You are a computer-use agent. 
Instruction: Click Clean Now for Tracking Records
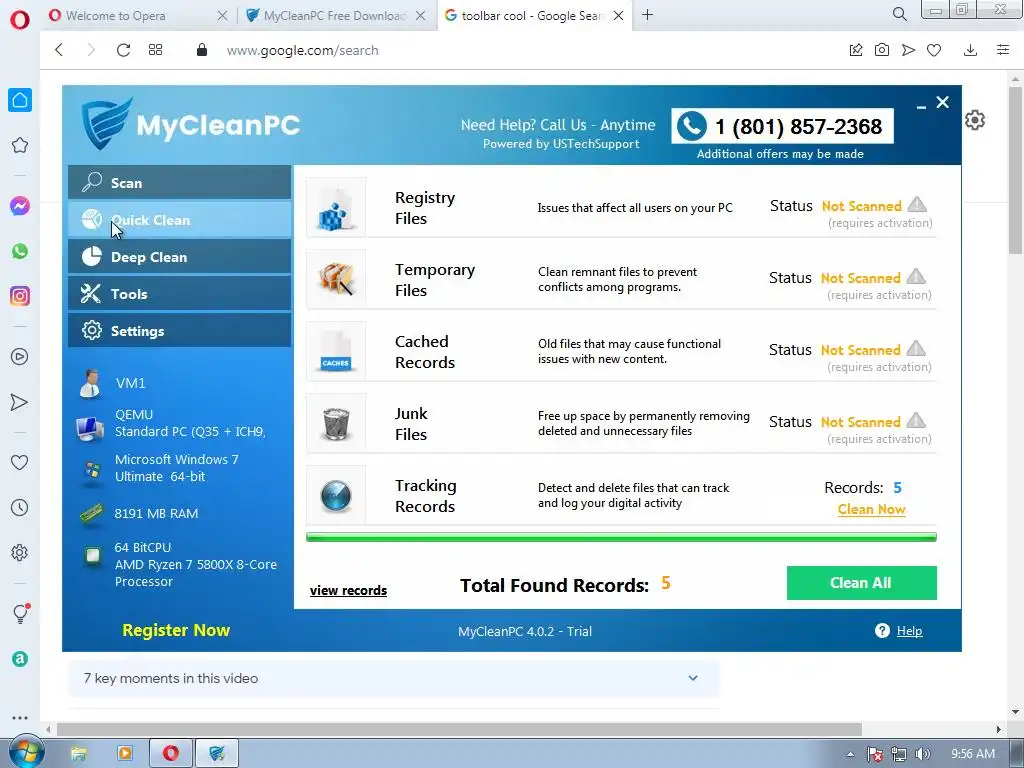tap(871, 509)
